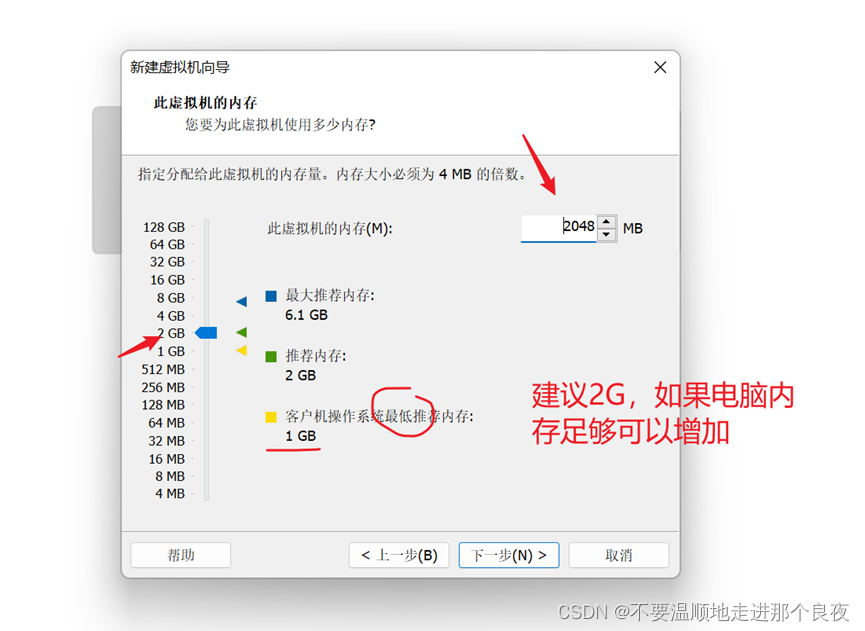Image resolution: width=865 pixels, height=631 pixels.
Task: Select 8 GB on the memory scale
Action: [x=170, y=298]
